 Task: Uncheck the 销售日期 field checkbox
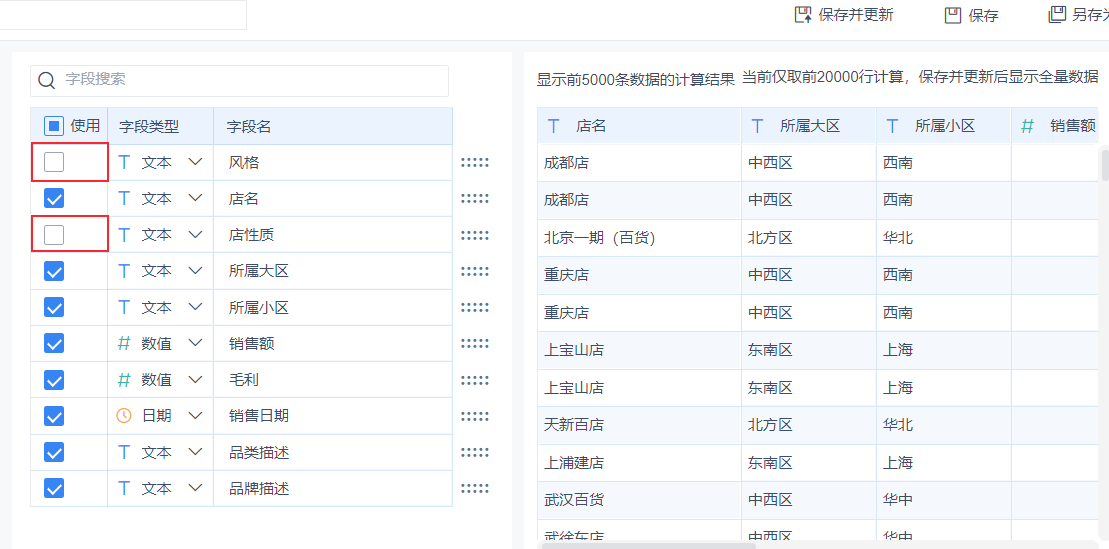[x=54, y=416]
